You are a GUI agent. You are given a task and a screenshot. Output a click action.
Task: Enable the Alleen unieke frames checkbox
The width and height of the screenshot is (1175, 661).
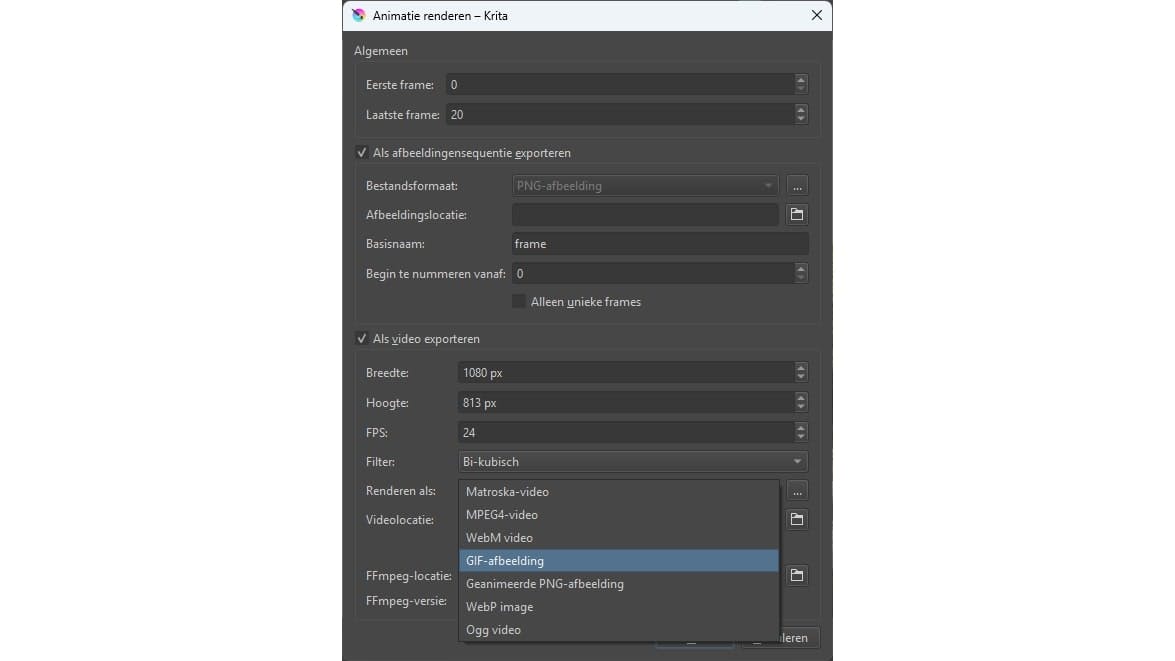pos(519,301)
